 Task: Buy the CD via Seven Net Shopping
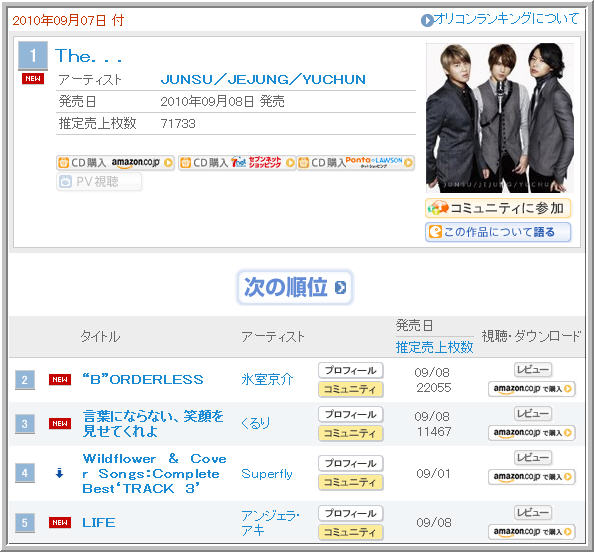tap(237, 163)
